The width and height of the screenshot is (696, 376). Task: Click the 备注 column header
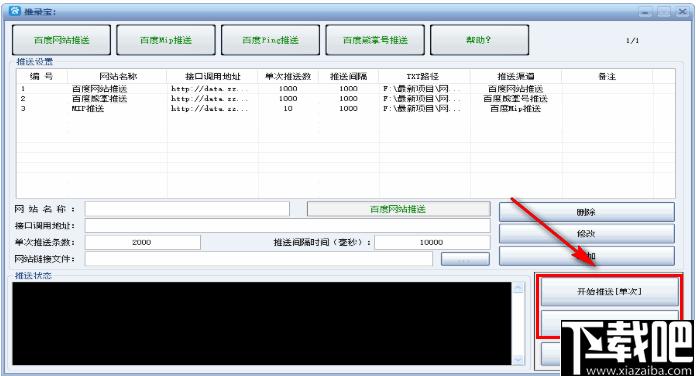pos(607,76)
